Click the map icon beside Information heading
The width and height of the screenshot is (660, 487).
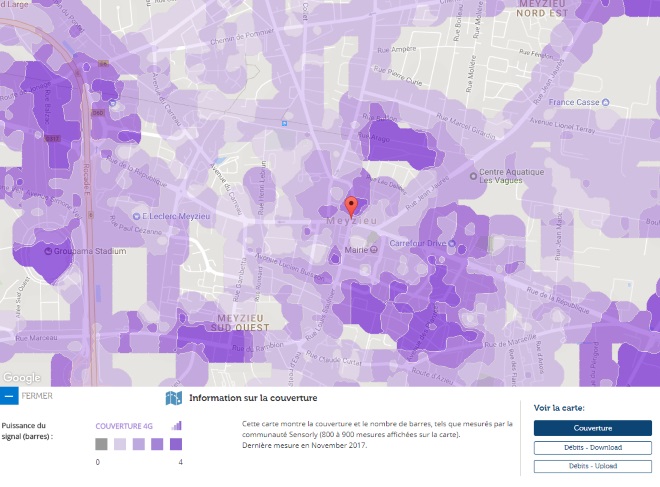(173, 398)
